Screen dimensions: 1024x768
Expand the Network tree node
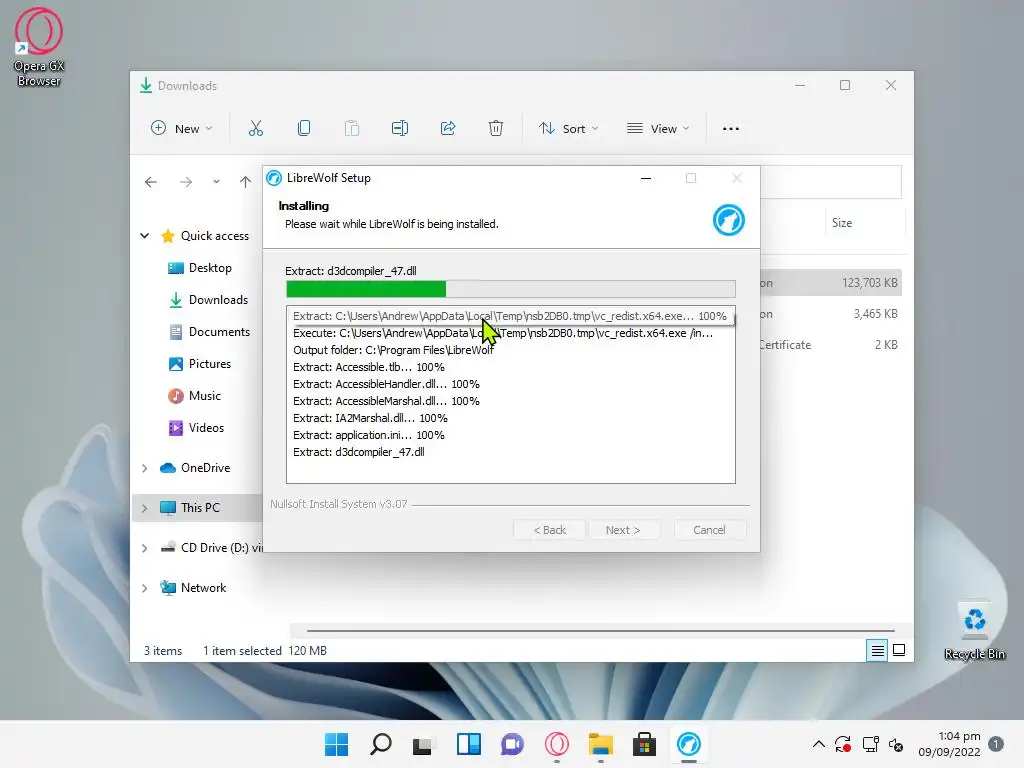(x=145, y=588)
